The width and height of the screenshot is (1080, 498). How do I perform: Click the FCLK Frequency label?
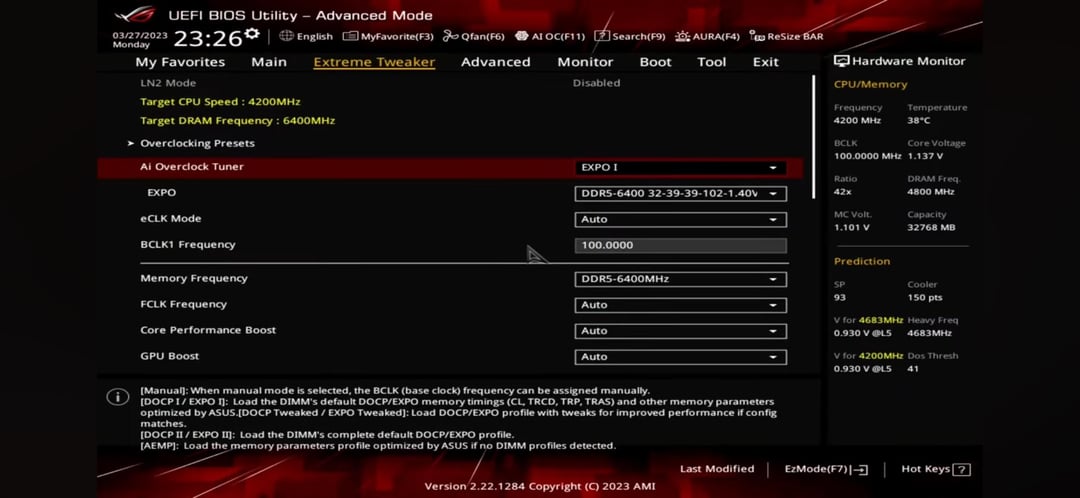[183, 304]
